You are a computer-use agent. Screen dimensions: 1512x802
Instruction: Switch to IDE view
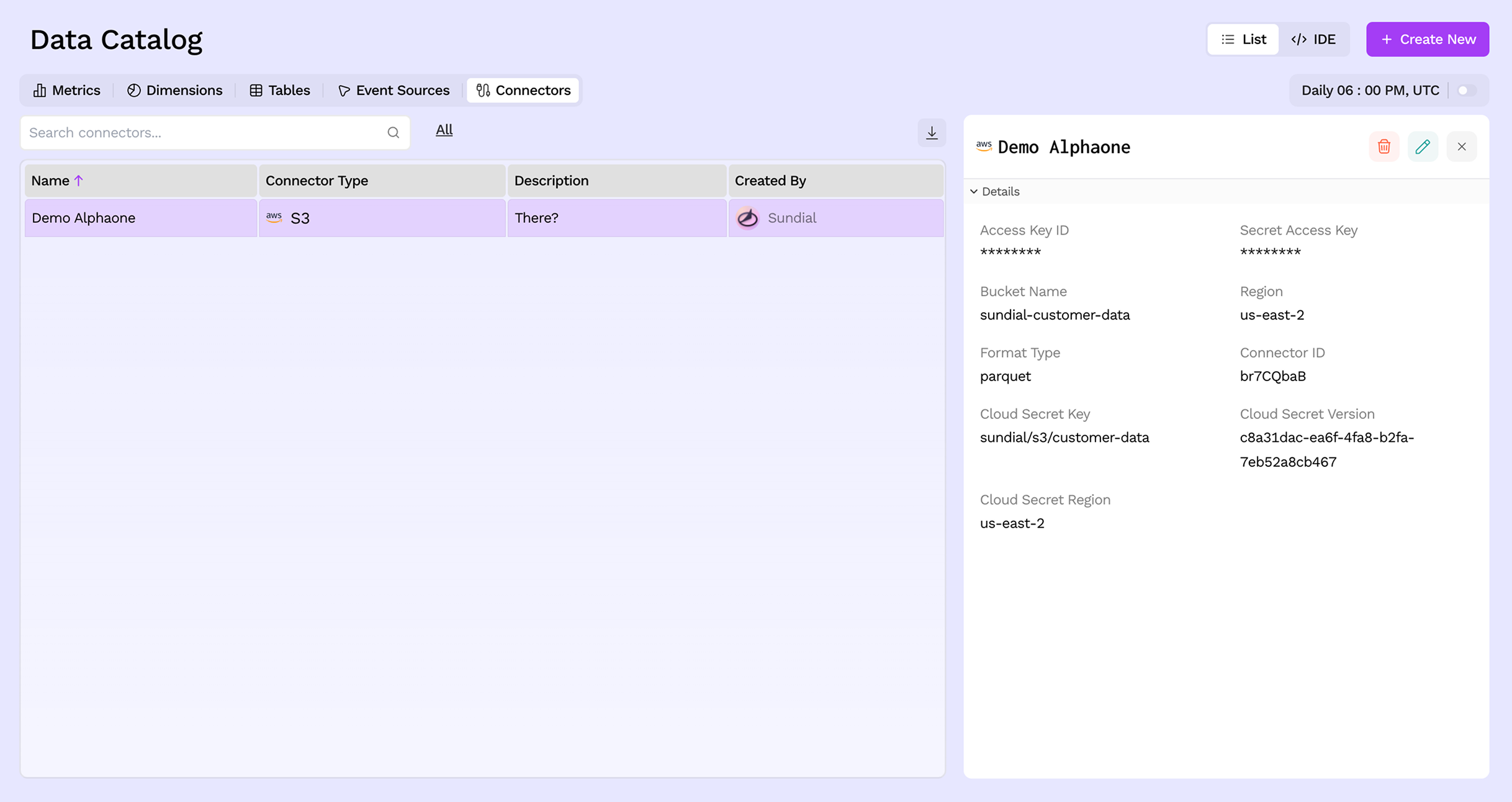click(1314, 39)
